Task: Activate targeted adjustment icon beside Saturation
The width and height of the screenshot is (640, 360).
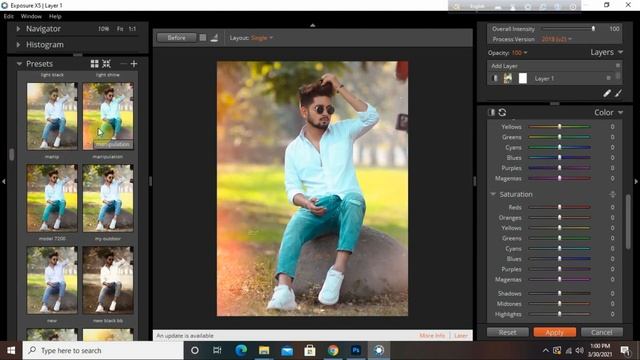Action: click(612, 194)
